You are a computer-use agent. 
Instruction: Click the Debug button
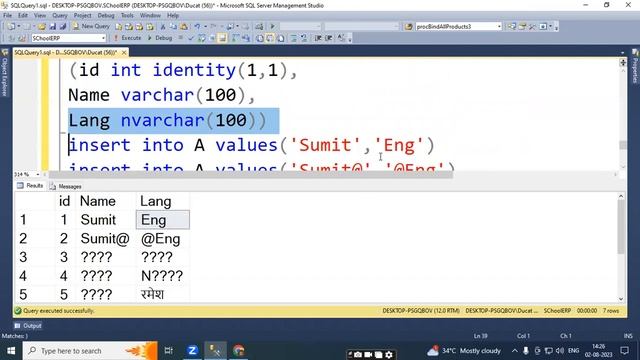click(160, 38)
